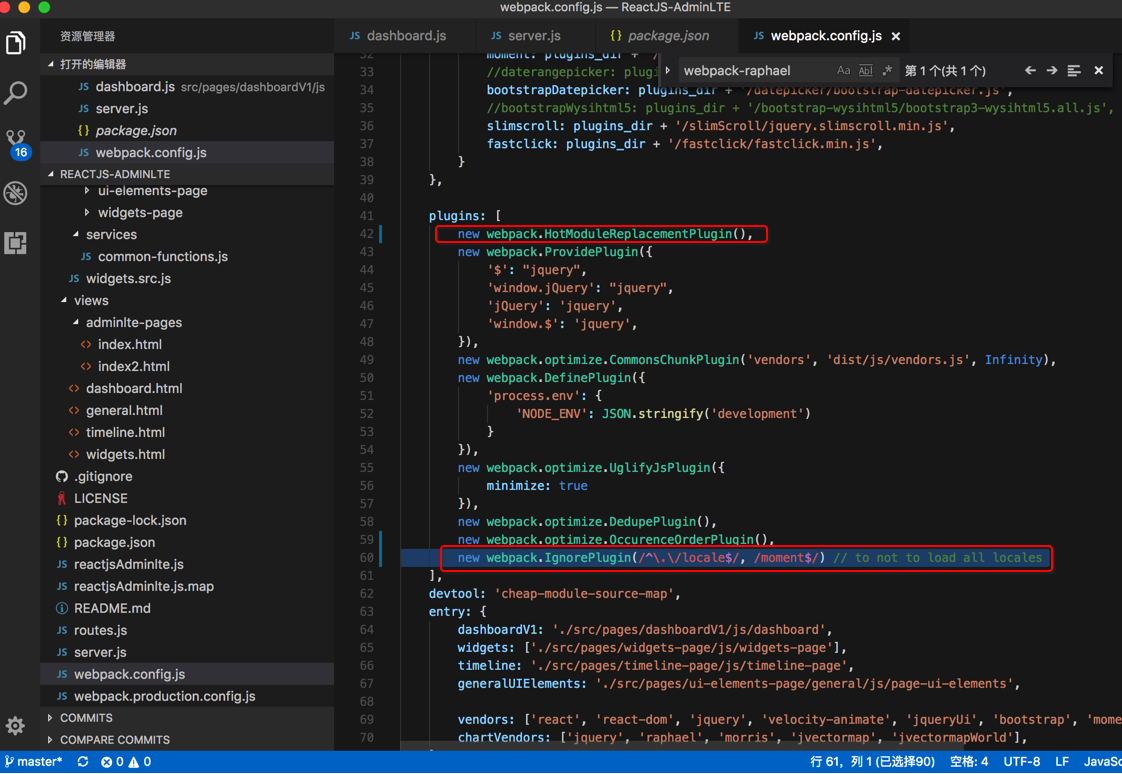Toggle Match Case in find widget
This screenshot has width=1122, height=774.
tap(843, 71)
